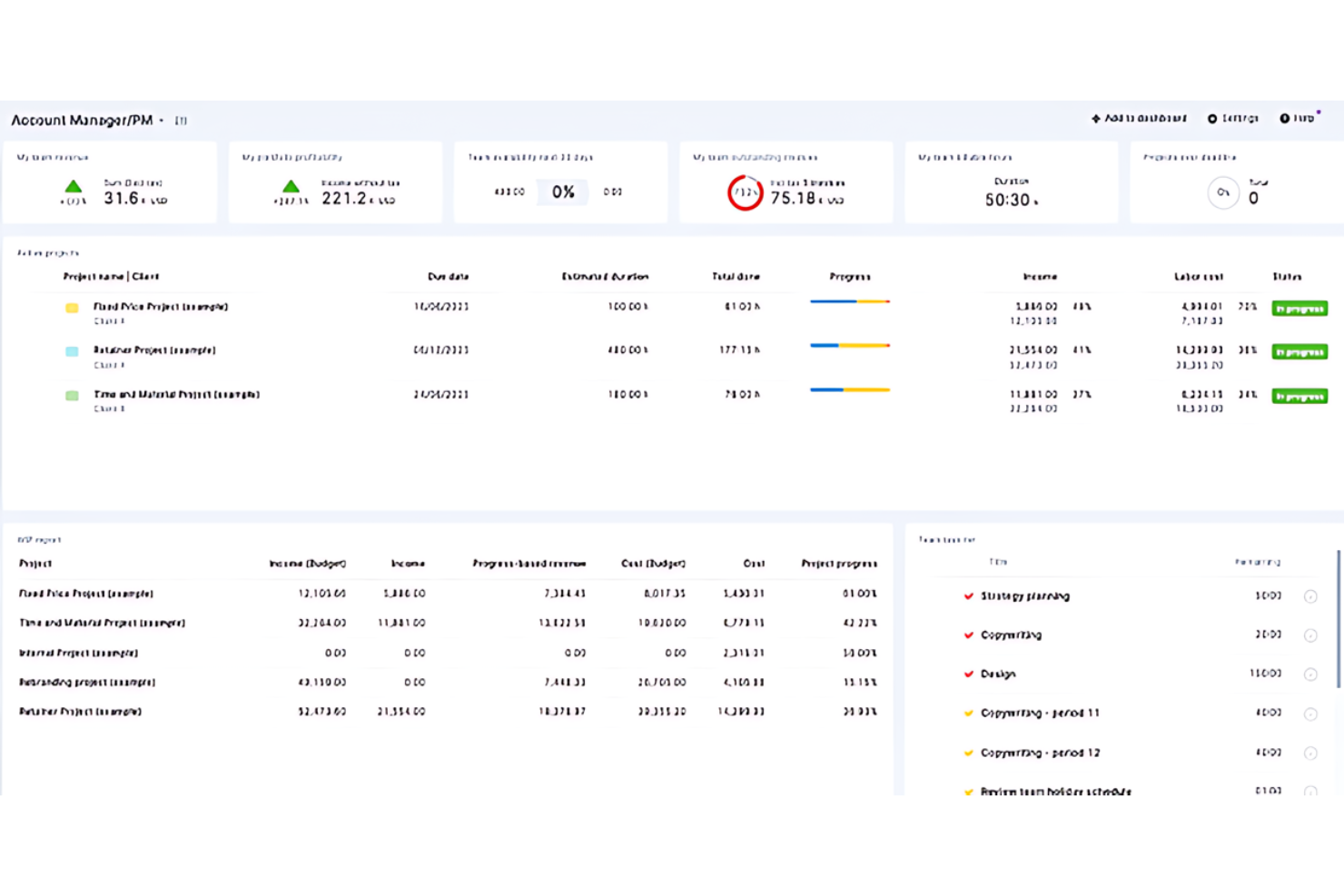This screenshot has width=1344, height=896.
Task: Click red circular gauge in outstanding invoices card
Action: coord(746,192)
